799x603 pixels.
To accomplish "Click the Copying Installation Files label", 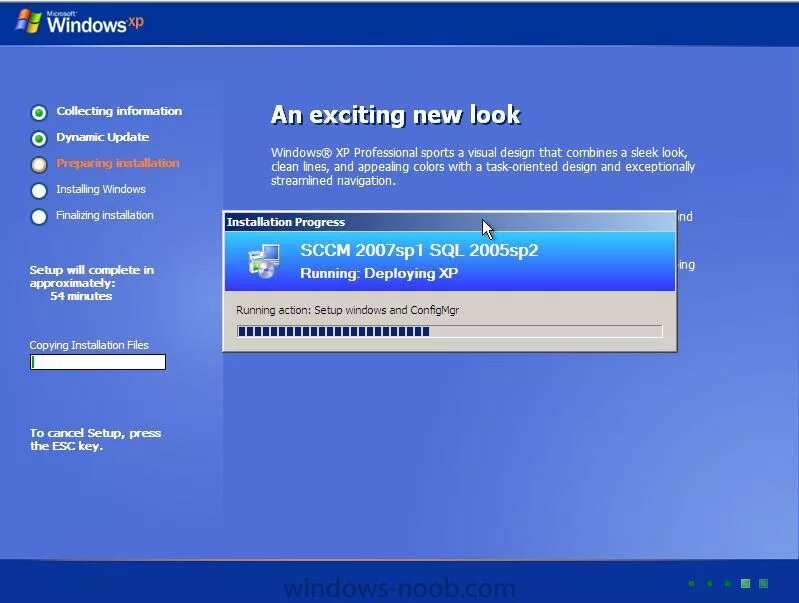I will pyautogui.click(x=89, y=345).
